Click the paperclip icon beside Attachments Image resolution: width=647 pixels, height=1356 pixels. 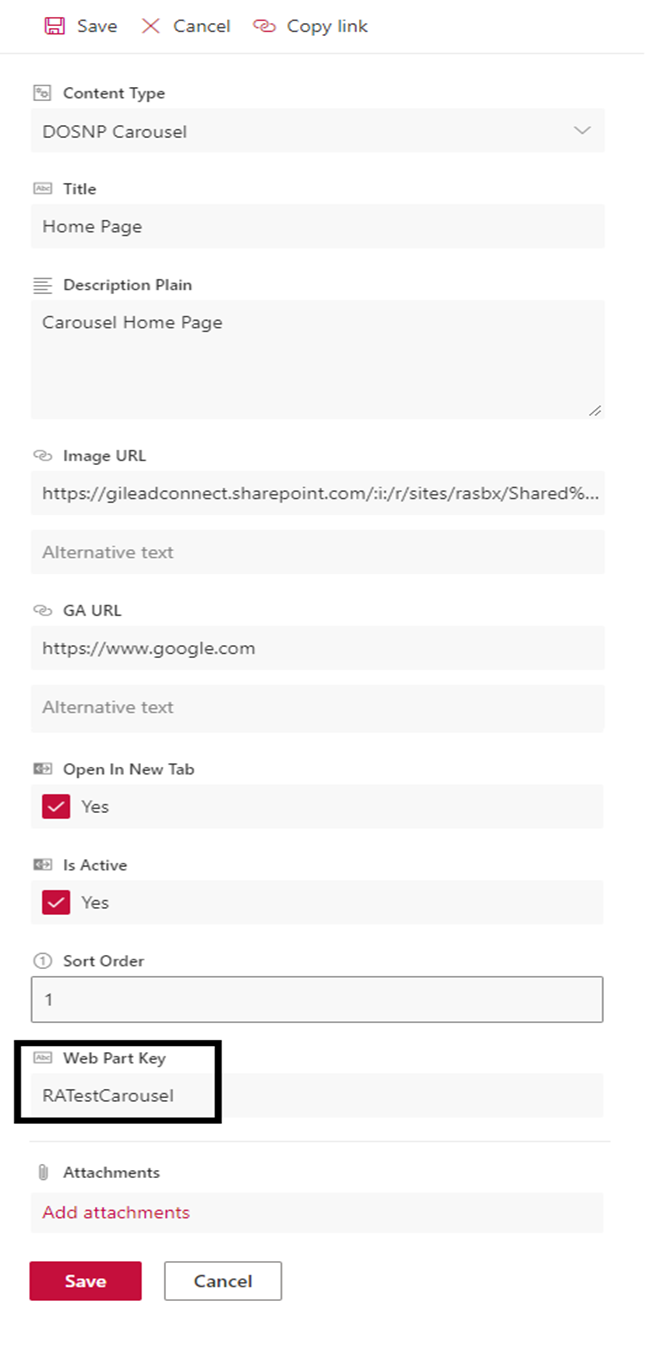43,1172
